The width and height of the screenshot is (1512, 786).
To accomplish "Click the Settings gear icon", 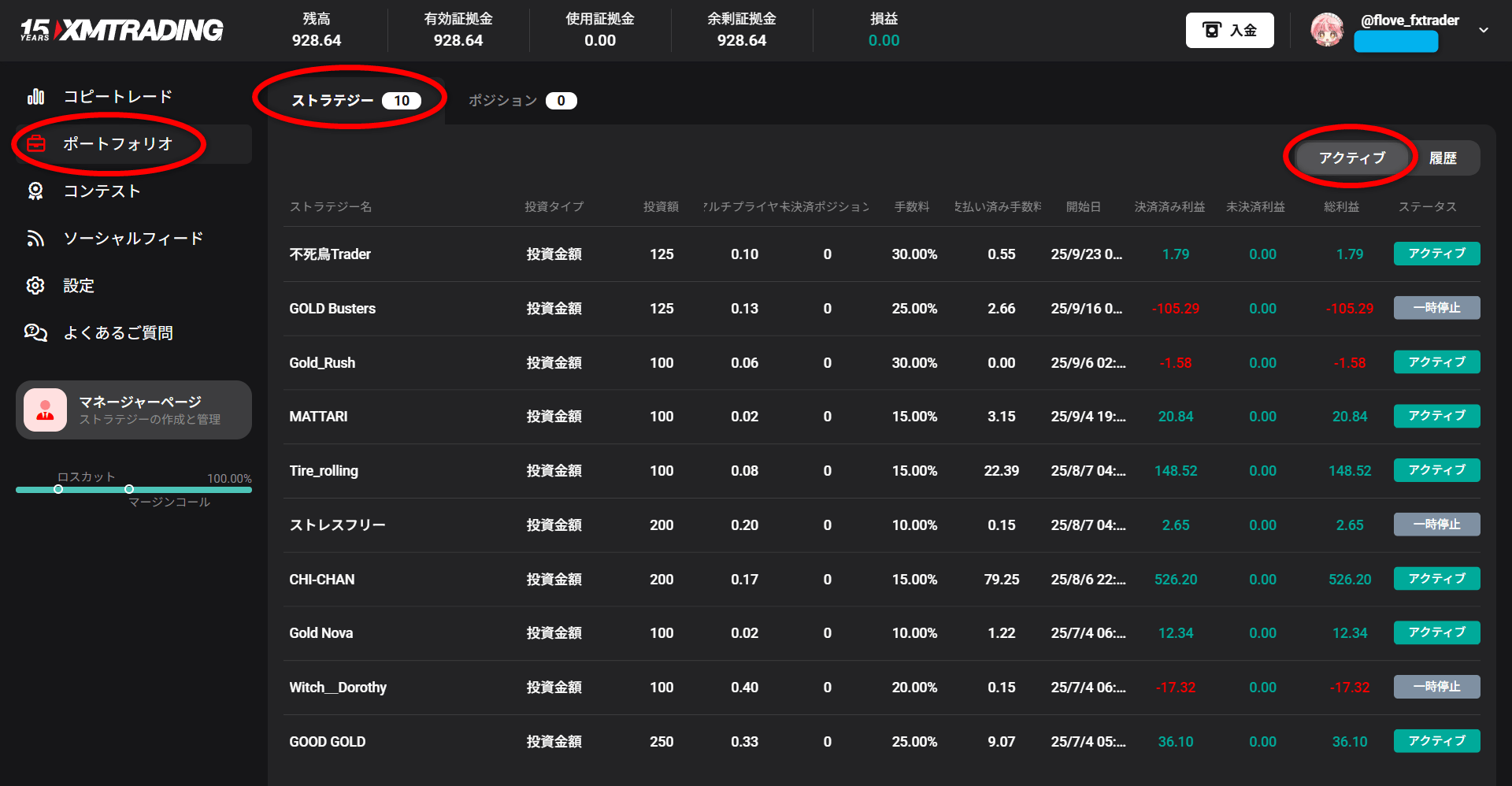I will (35, 286).
